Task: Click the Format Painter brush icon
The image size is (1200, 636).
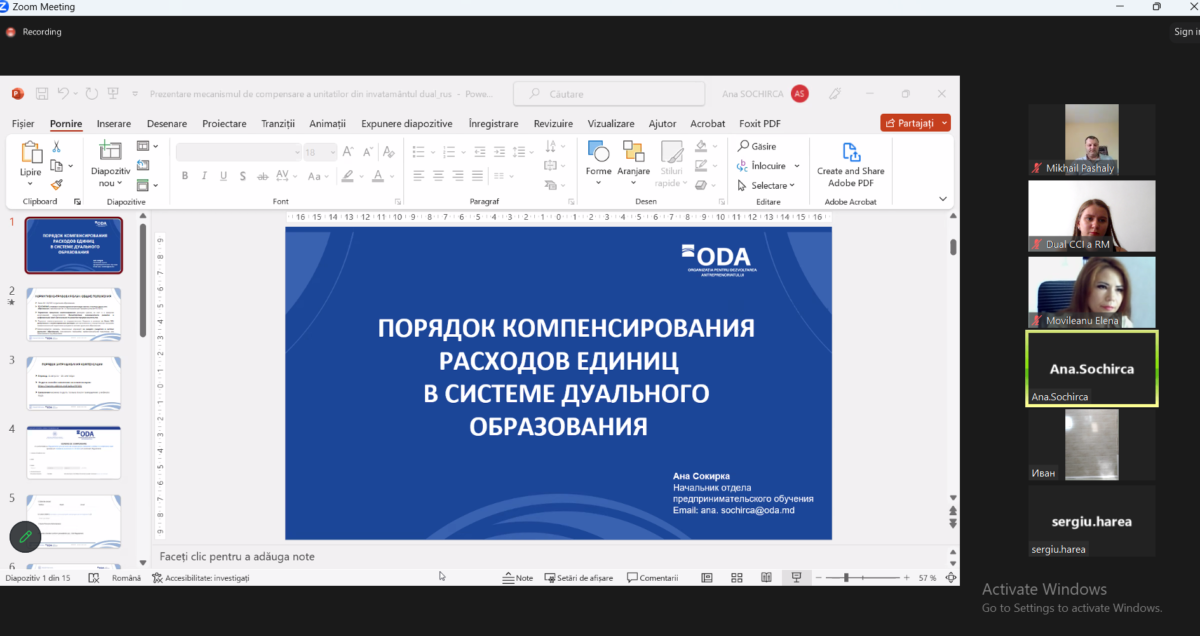Action: click(57, 184)
